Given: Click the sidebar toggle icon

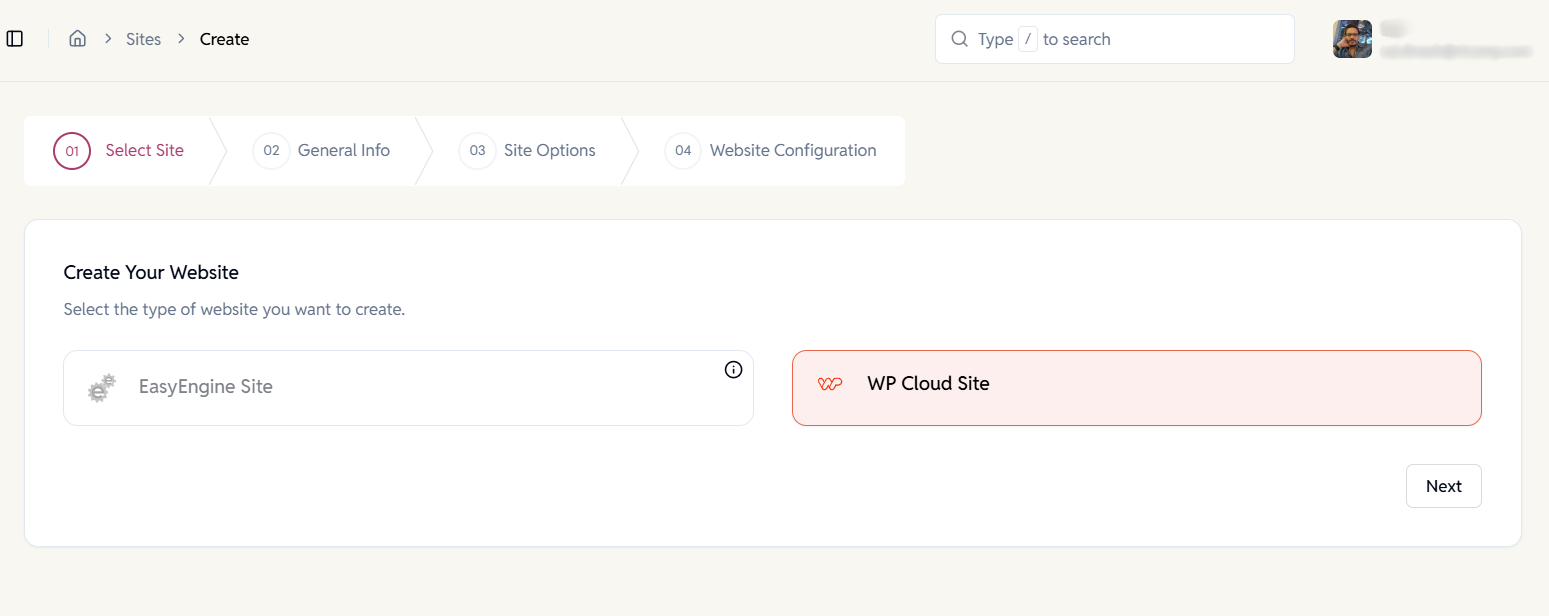Looking at the screenshot, I should 14,38.
